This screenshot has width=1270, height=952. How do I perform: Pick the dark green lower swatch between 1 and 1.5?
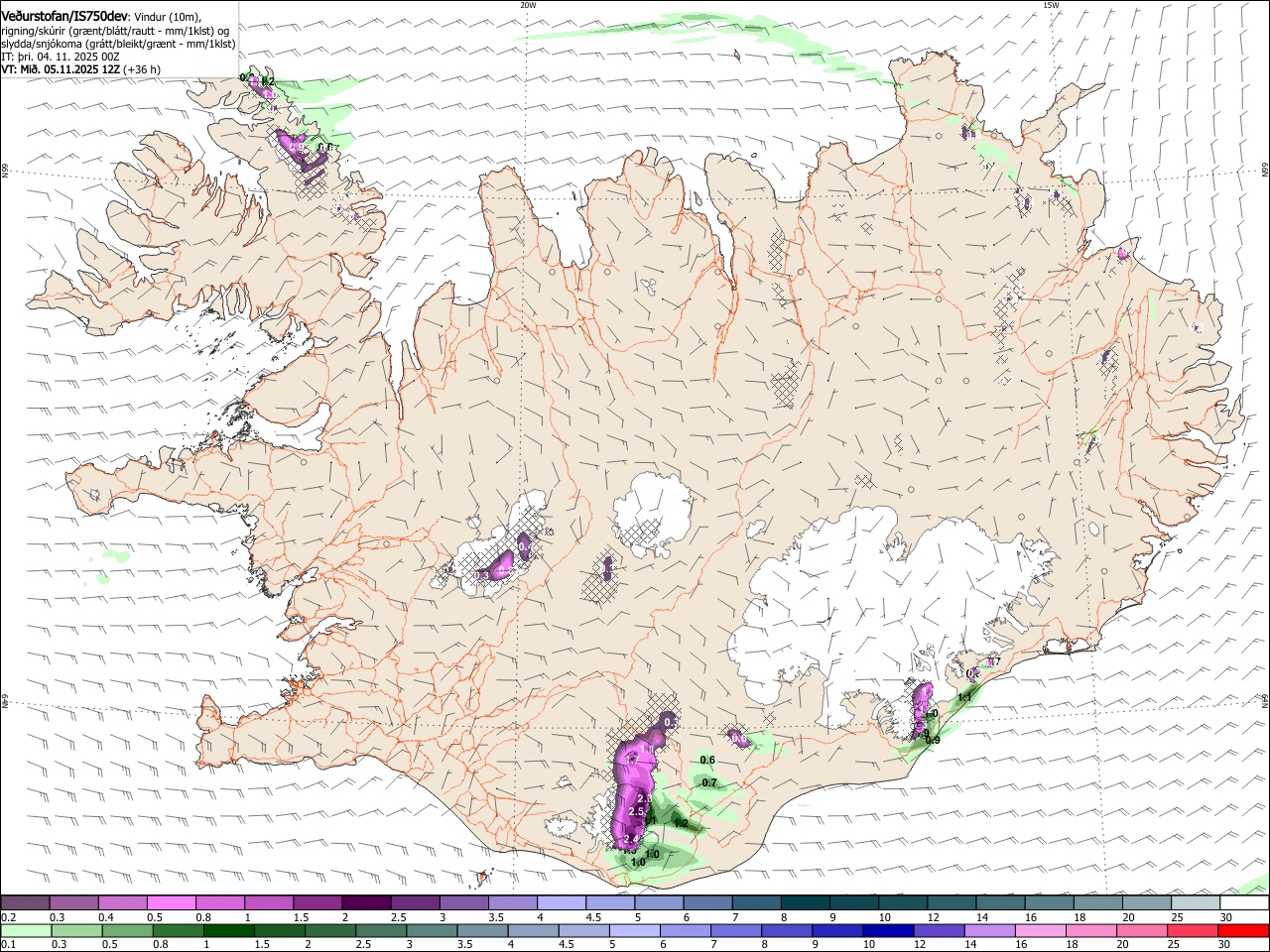pyautogui.click(x=228, y=930)
